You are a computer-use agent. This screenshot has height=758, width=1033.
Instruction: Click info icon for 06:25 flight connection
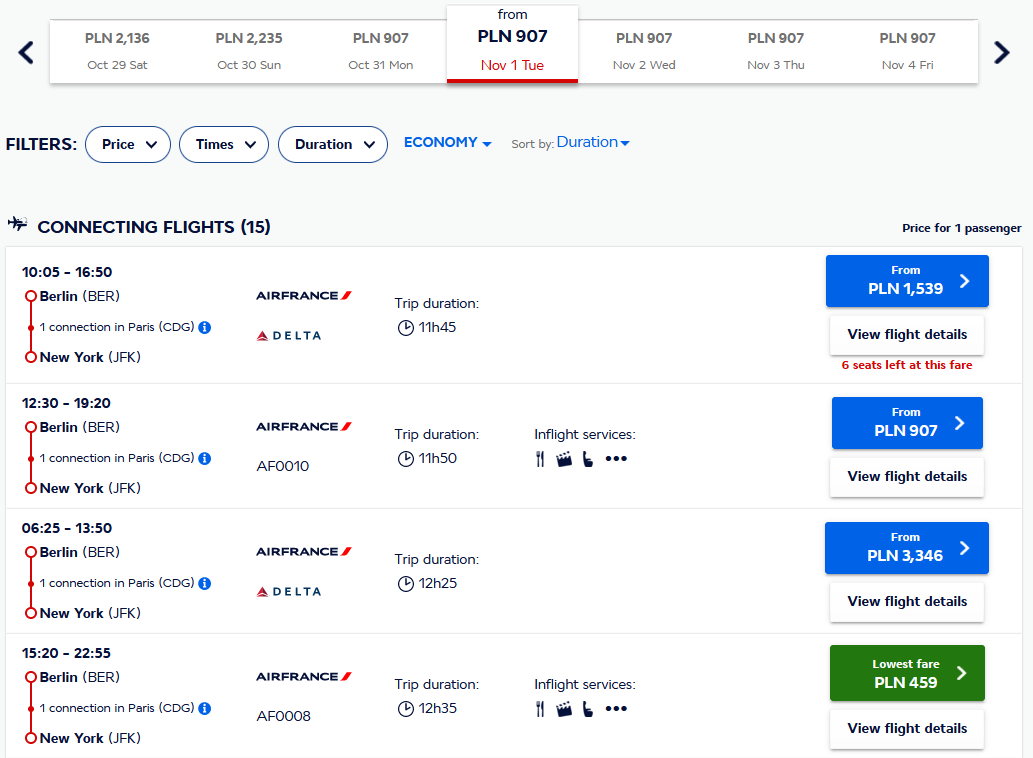coord(205,583)
